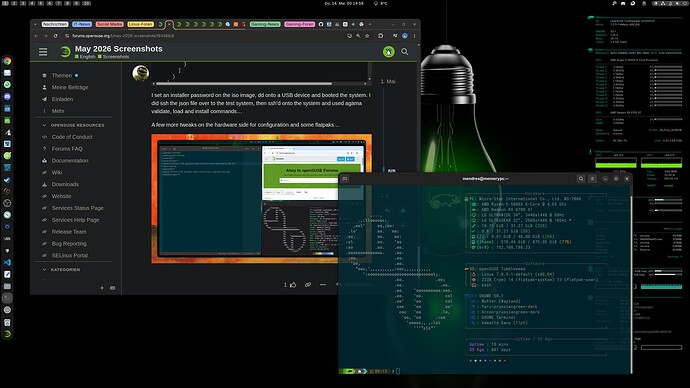Open the terminal hamburger menu
The height and width of the screenshot is (388, 690).
click(x=592, y=179)
